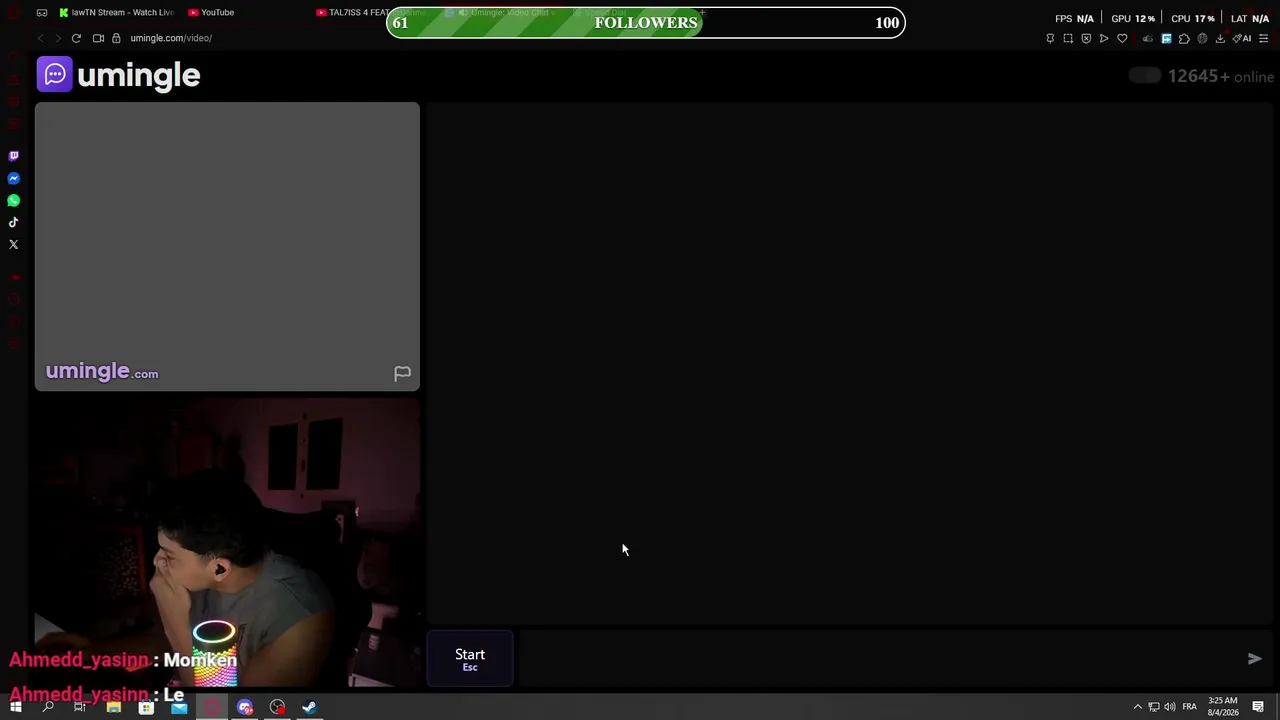Toggle the switch beside the online count
Image resolution: width=1280 pixels, height=720 pixels.
(1145, 76)
